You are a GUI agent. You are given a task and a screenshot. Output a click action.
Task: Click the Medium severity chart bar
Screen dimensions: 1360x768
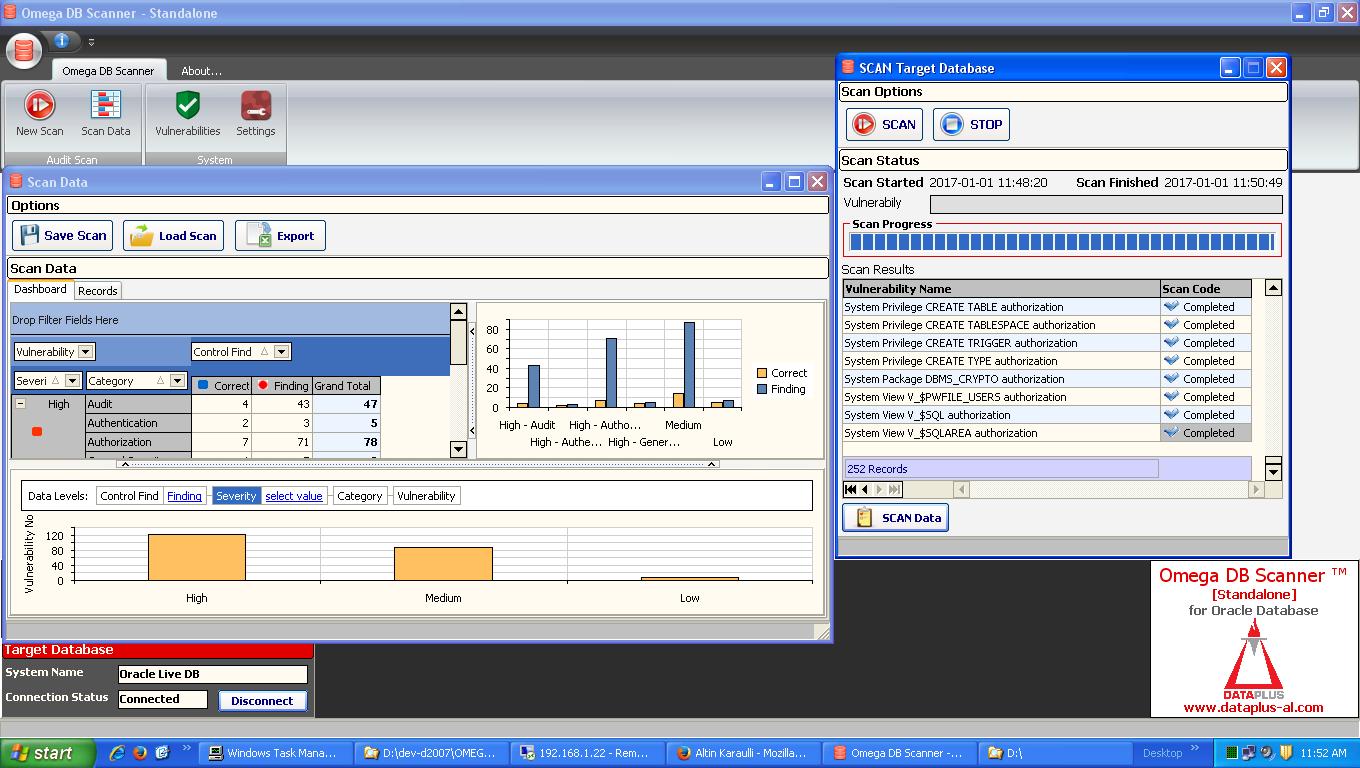tap(443, 564)
